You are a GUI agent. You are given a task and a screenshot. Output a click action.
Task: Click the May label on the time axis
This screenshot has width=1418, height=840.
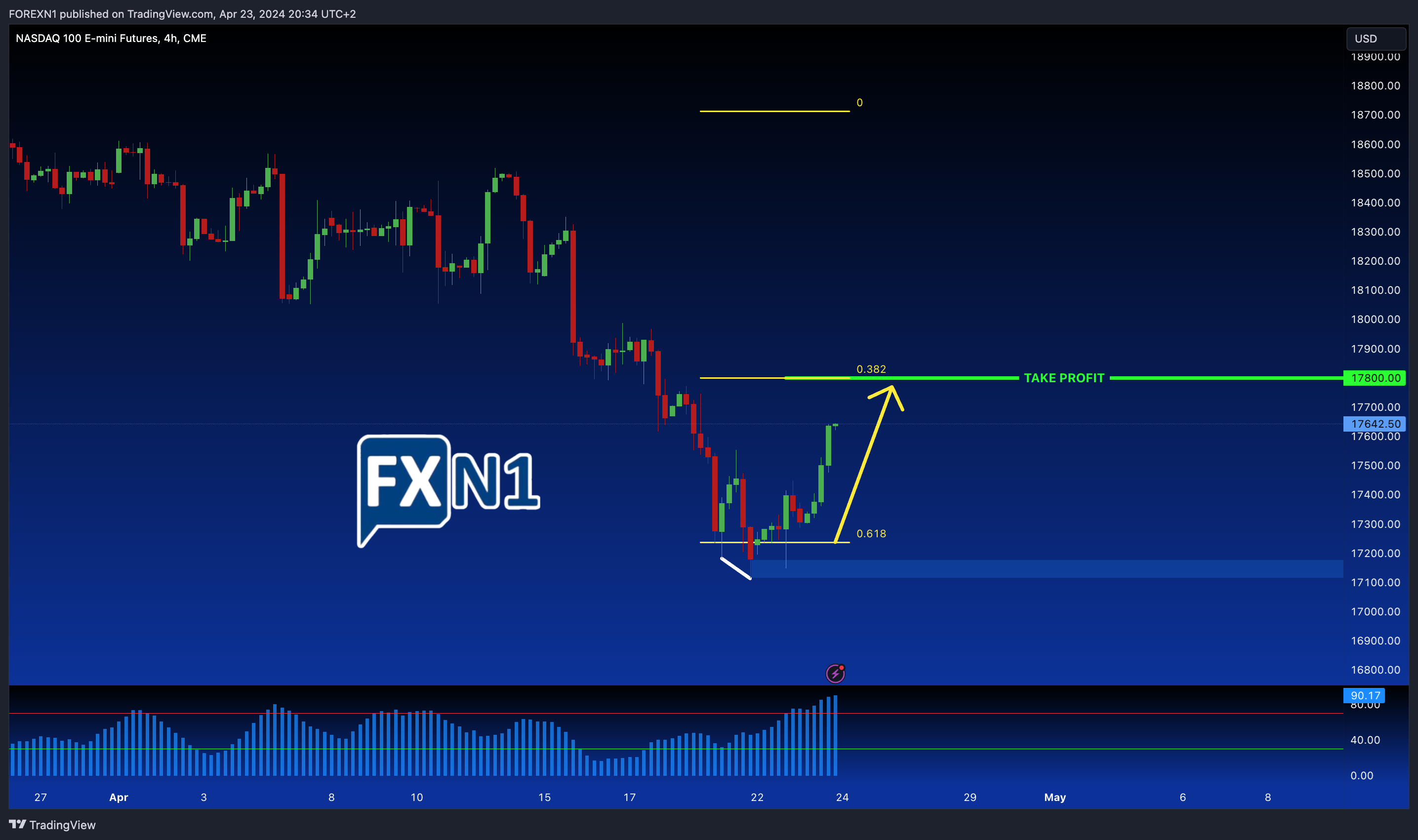[x=1054, y=797]
